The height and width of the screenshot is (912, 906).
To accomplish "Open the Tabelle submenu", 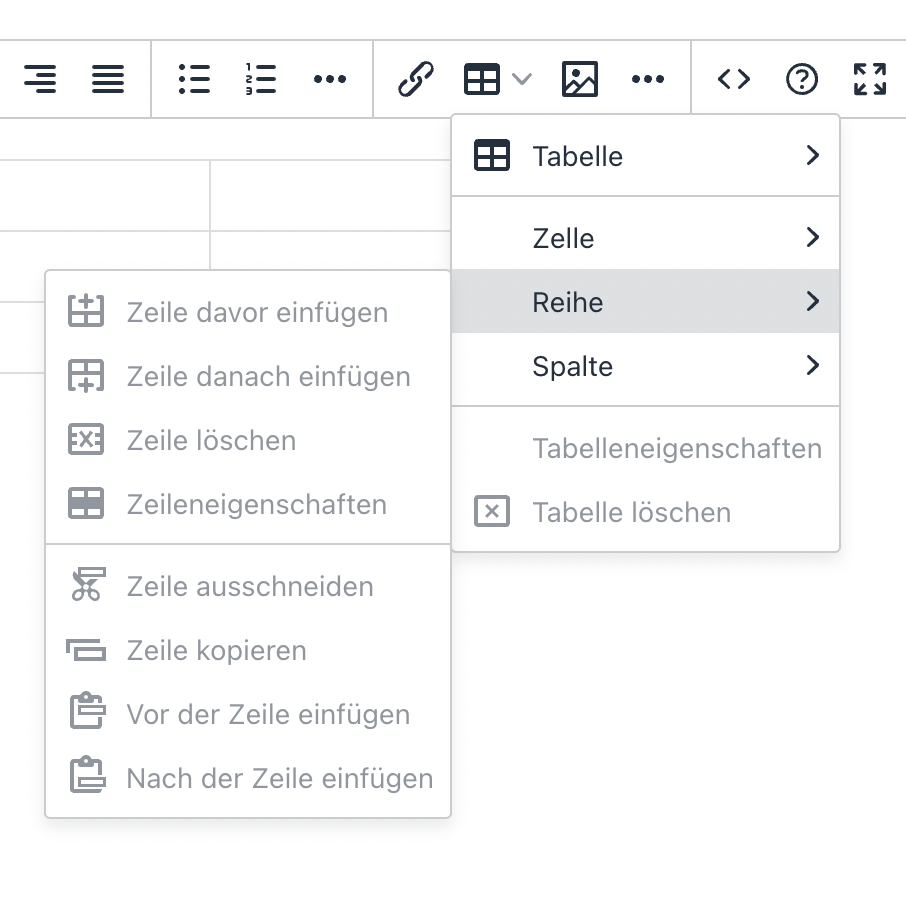I will [645, 156].
